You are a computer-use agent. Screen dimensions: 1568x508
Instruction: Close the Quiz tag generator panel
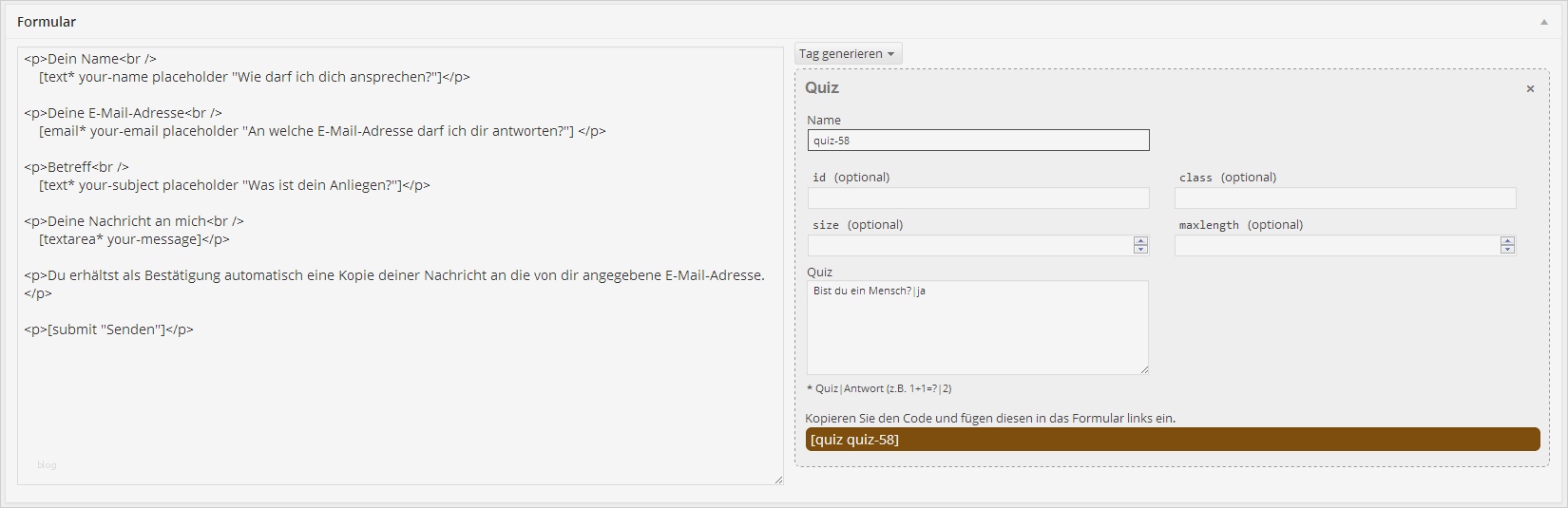[1530, 88]
